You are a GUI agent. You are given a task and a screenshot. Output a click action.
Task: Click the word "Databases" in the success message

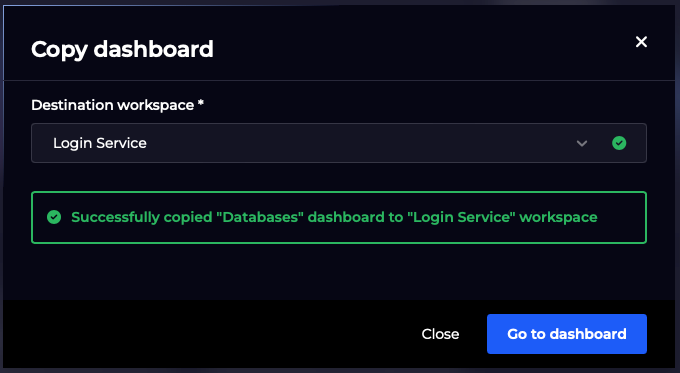pos(262,216)
